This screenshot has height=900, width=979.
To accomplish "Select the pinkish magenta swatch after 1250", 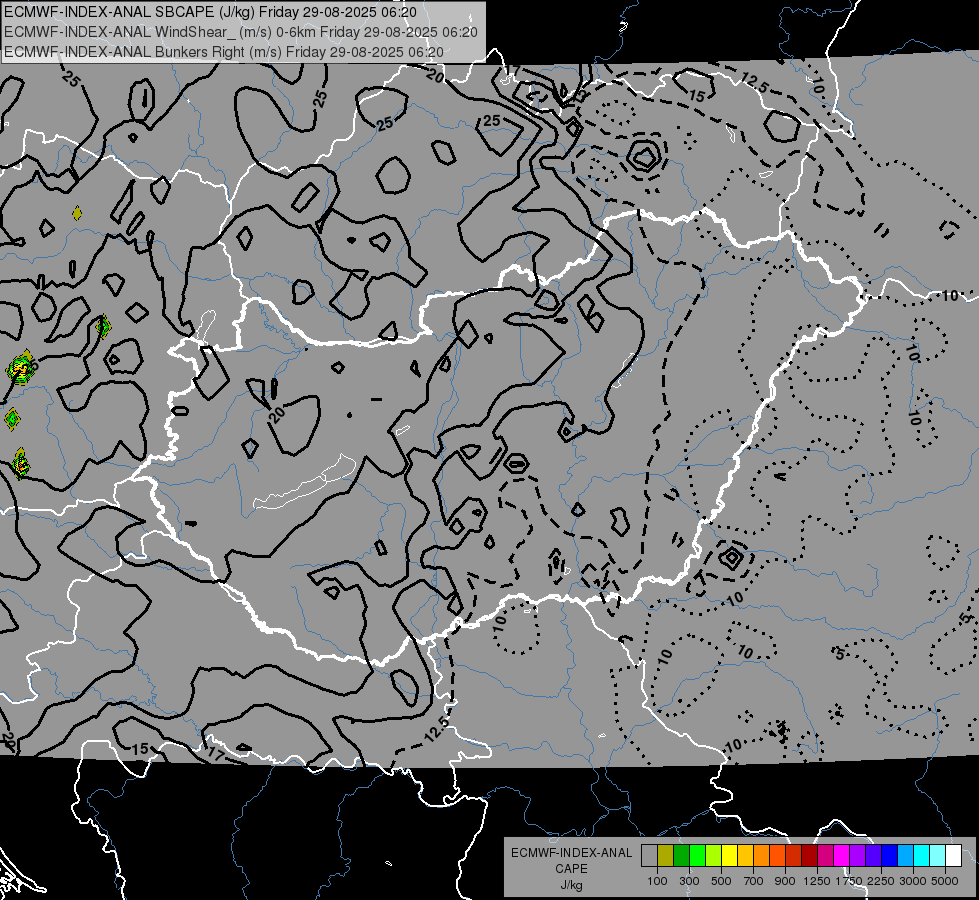I will point(825,856).
